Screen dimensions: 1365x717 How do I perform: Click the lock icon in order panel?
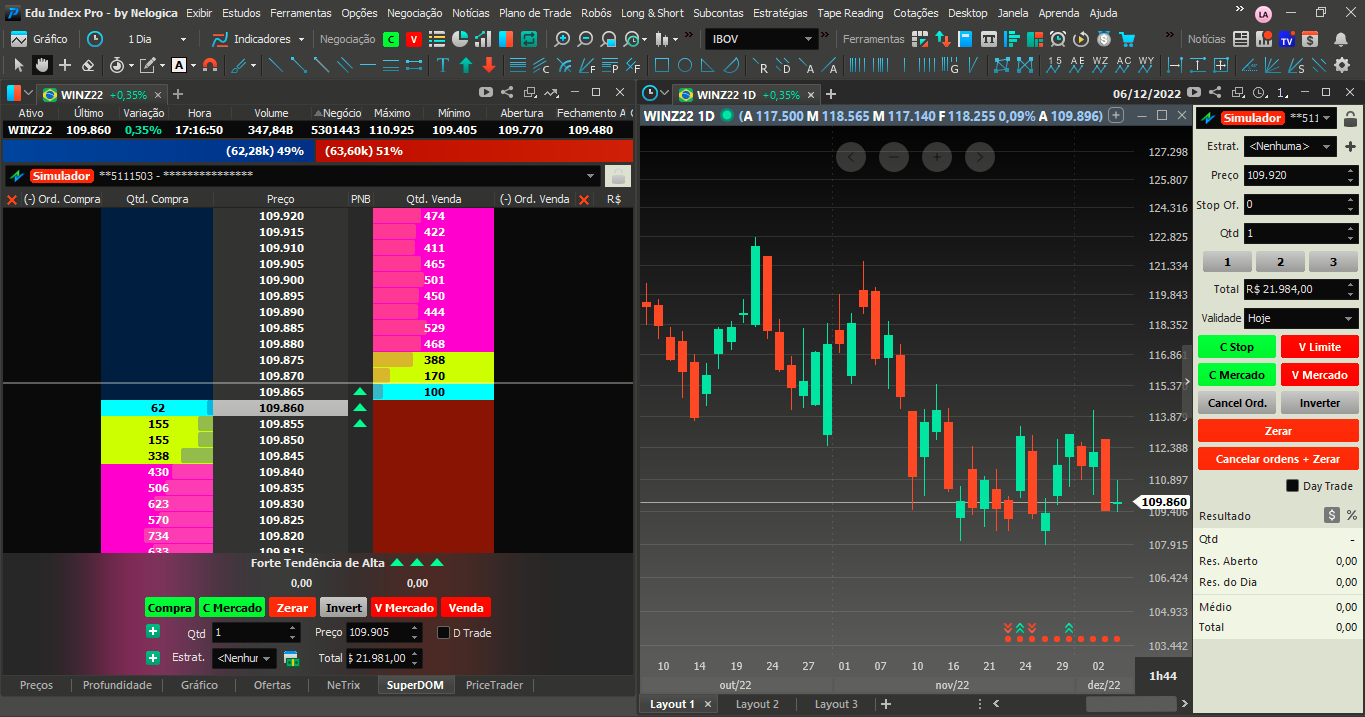click(x=1350, y=118)
